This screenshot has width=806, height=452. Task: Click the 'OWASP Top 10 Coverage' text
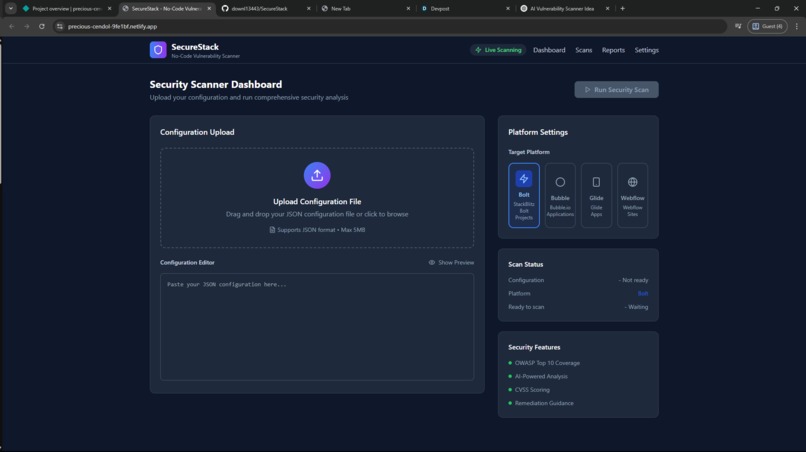click(x=547, y=363)
